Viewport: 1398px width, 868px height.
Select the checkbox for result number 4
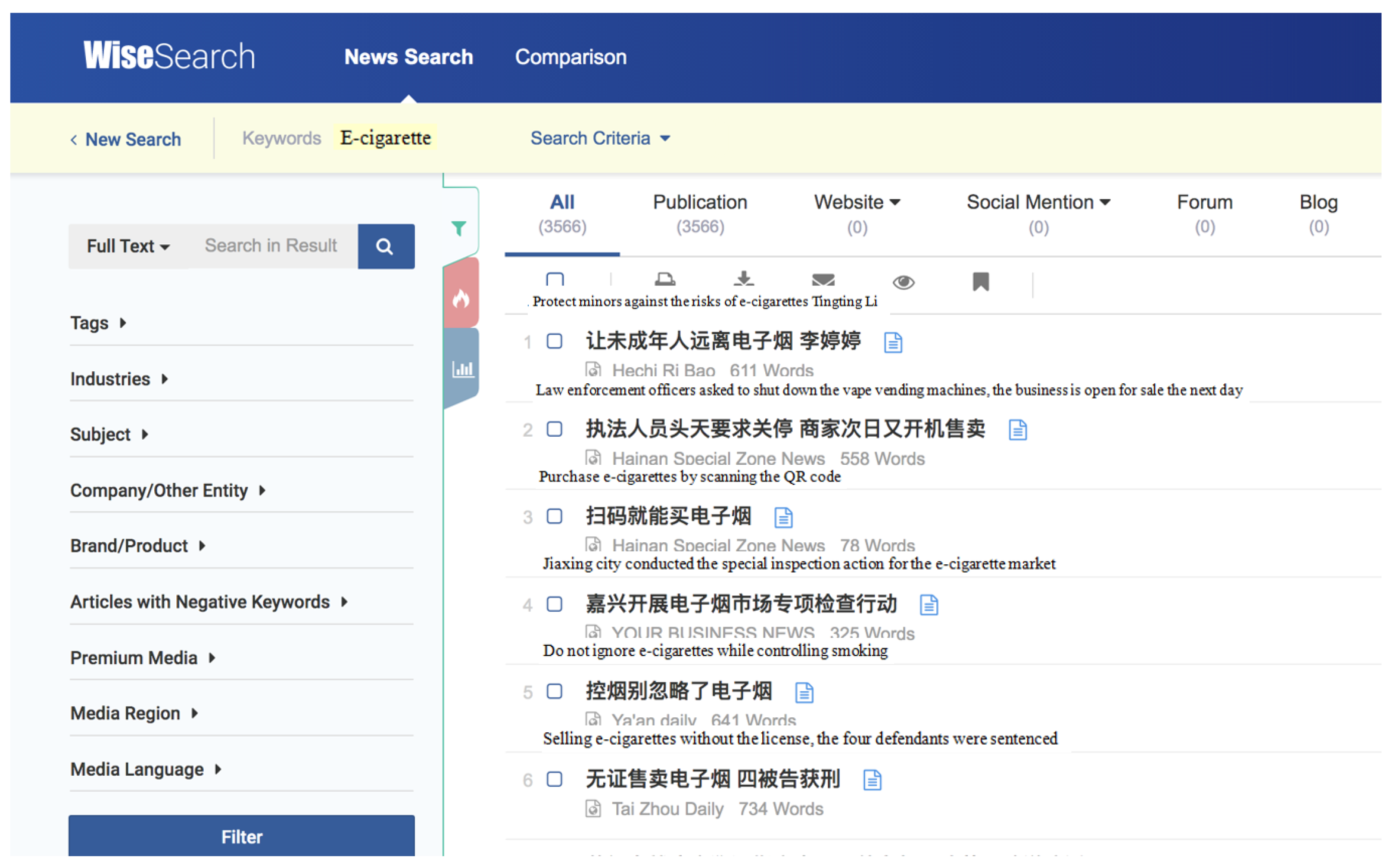[554, 604]
